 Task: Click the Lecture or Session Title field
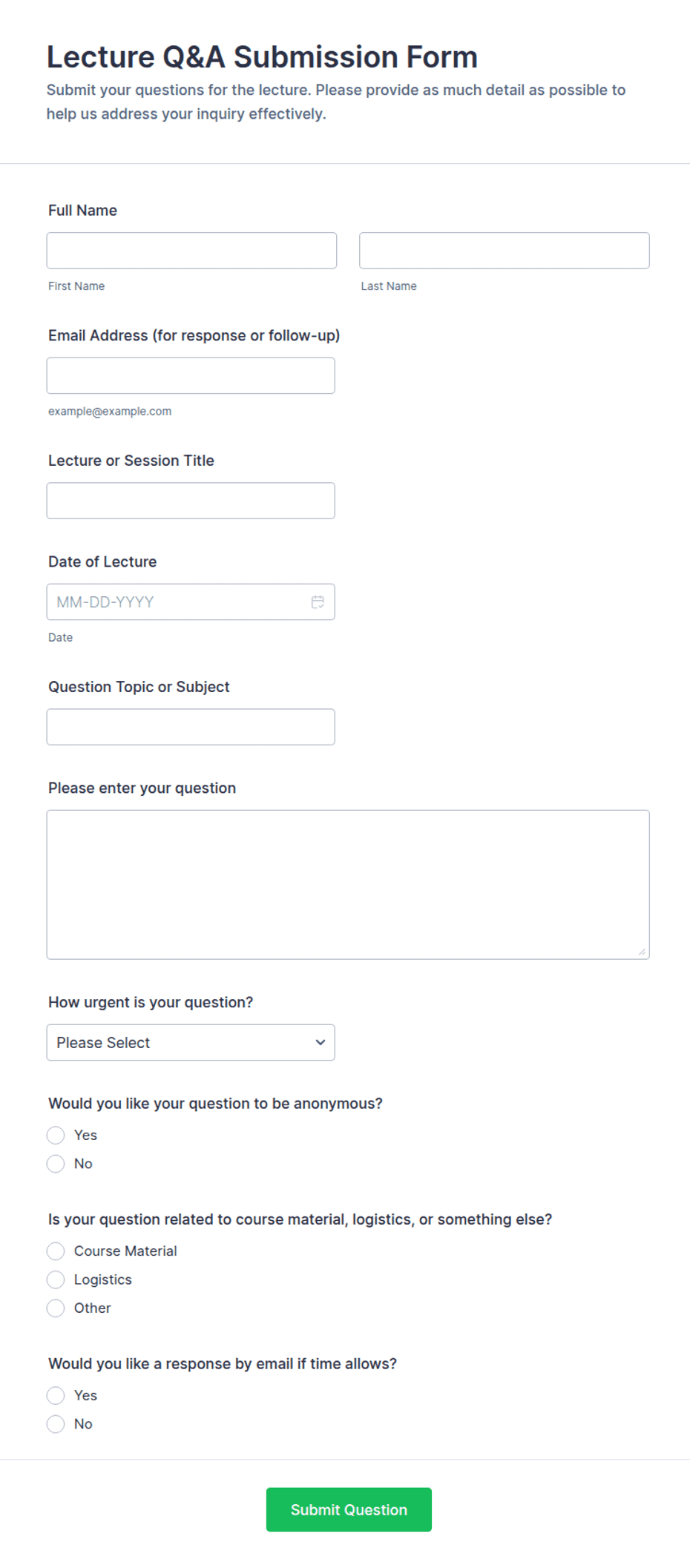[191, 501]
